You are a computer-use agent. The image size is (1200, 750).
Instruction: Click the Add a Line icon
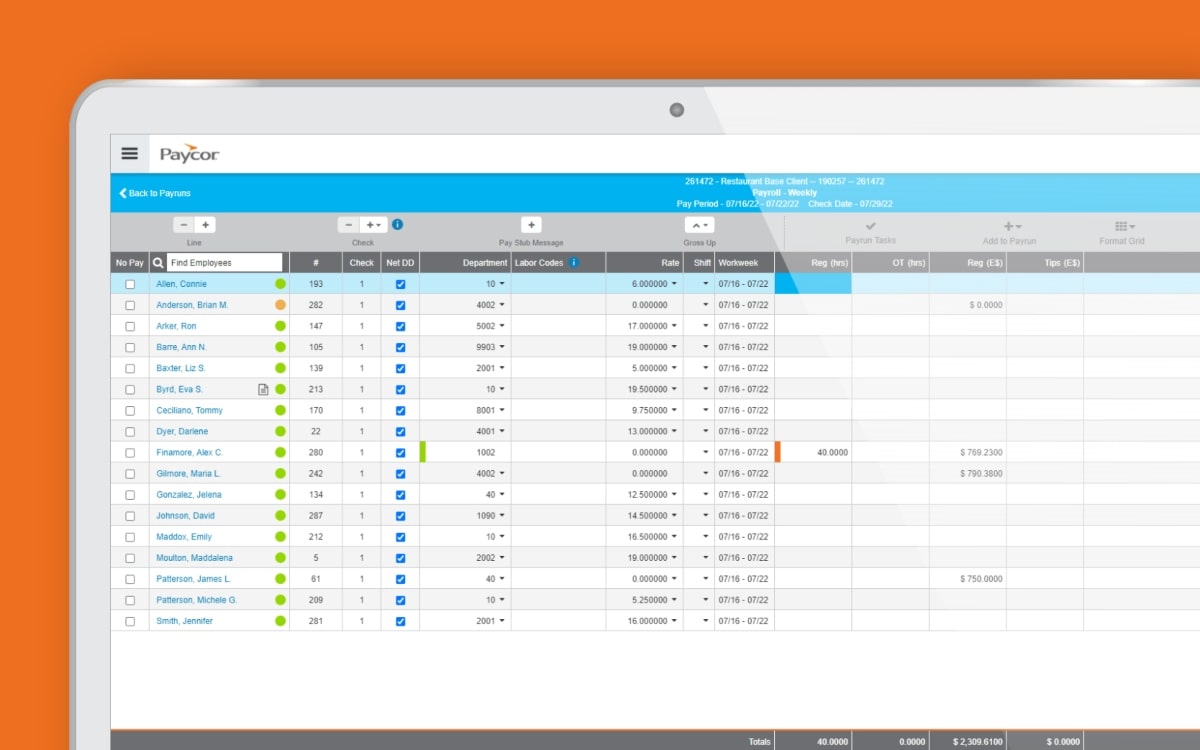coord(203,224)
